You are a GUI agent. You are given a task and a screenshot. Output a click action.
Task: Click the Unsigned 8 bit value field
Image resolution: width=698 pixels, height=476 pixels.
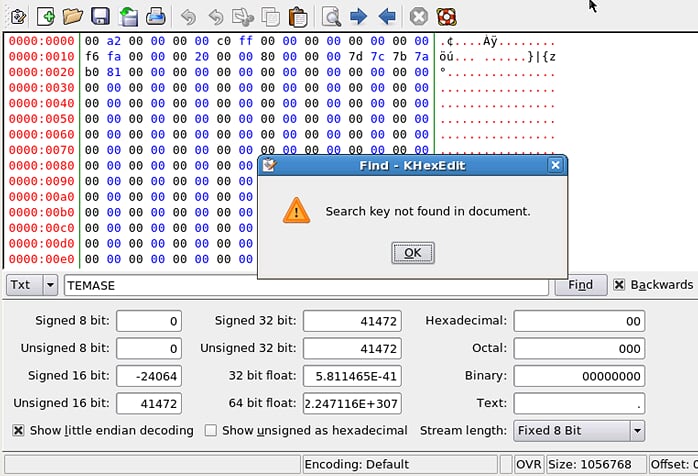pos(149,348)
